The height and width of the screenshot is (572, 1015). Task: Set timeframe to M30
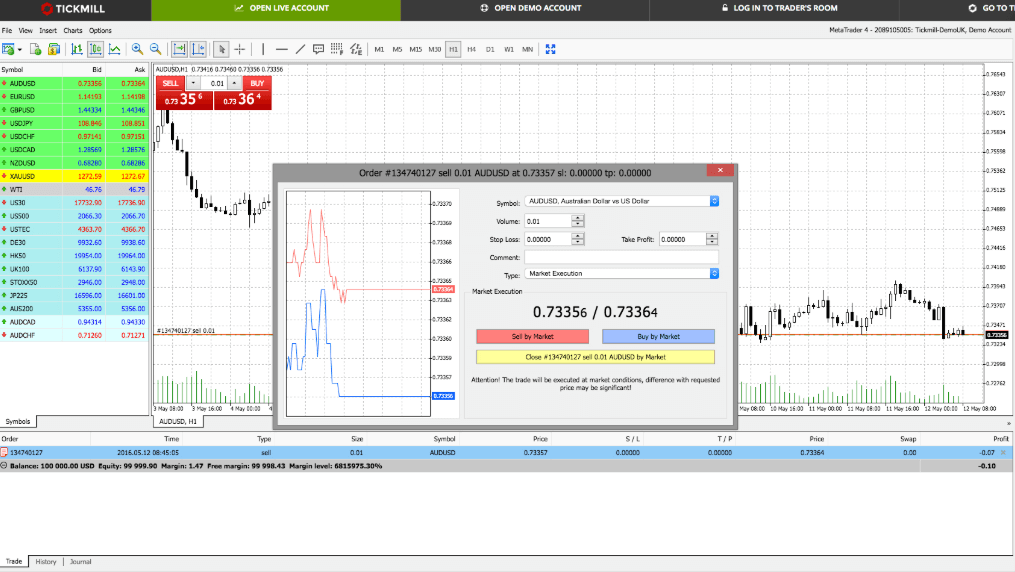434,49
